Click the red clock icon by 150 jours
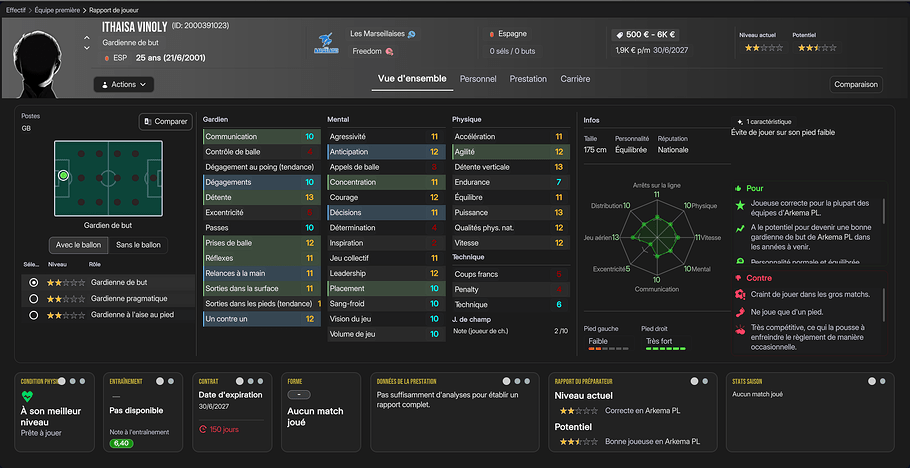 (204, 429)
